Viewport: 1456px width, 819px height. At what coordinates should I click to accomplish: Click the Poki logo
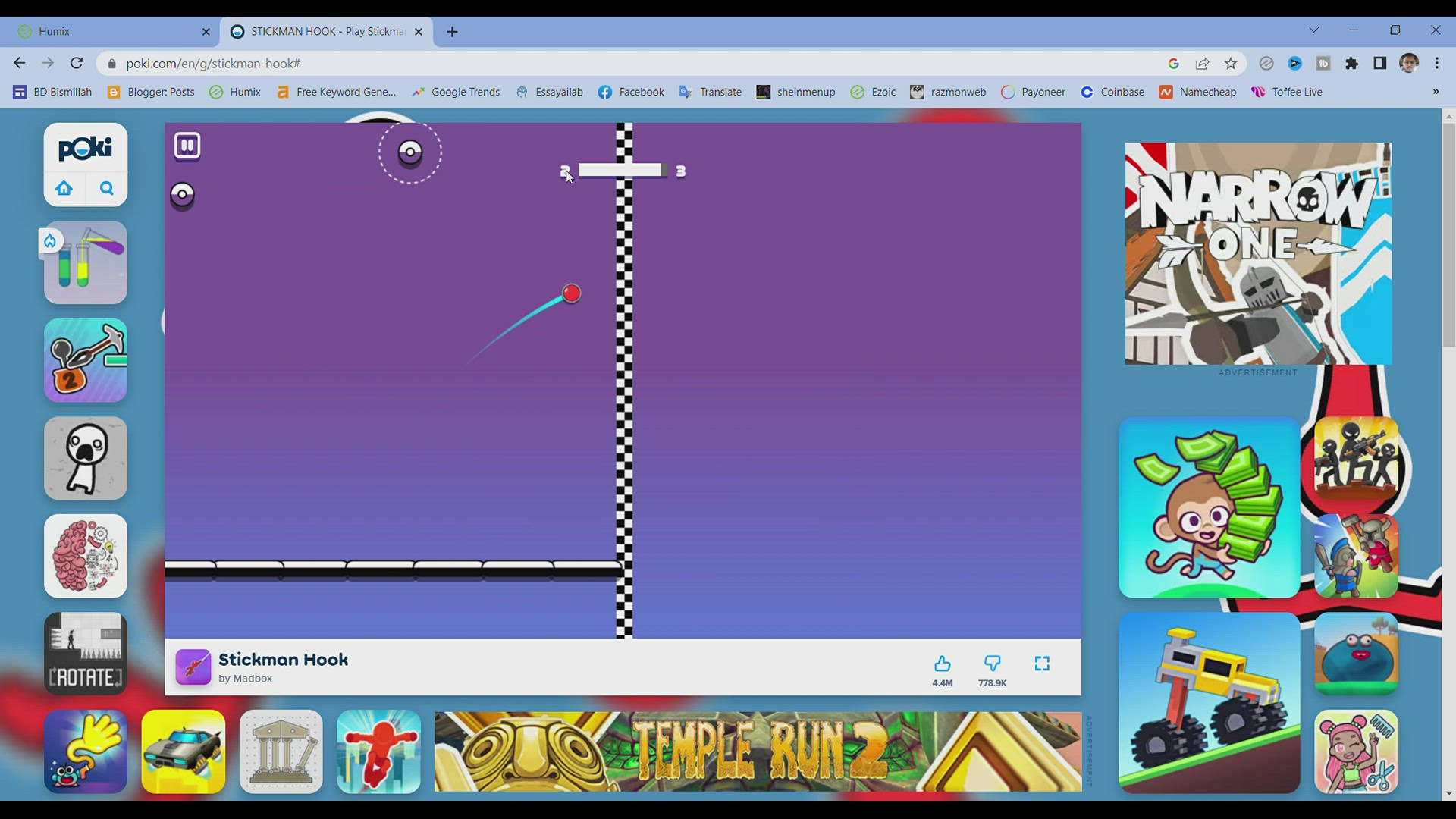(86, 148)
